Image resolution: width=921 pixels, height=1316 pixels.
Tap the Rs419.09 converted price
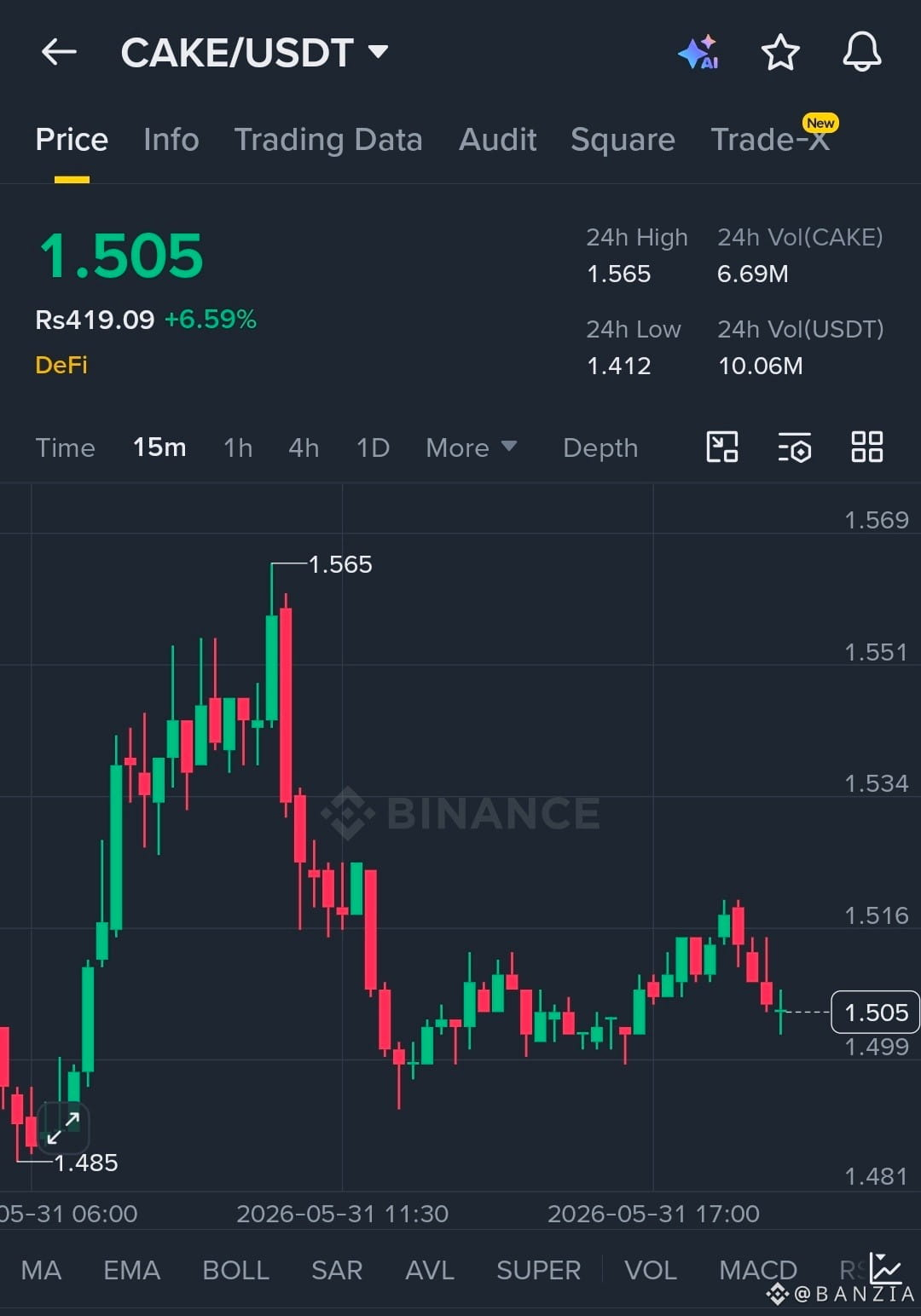(95, 320)
